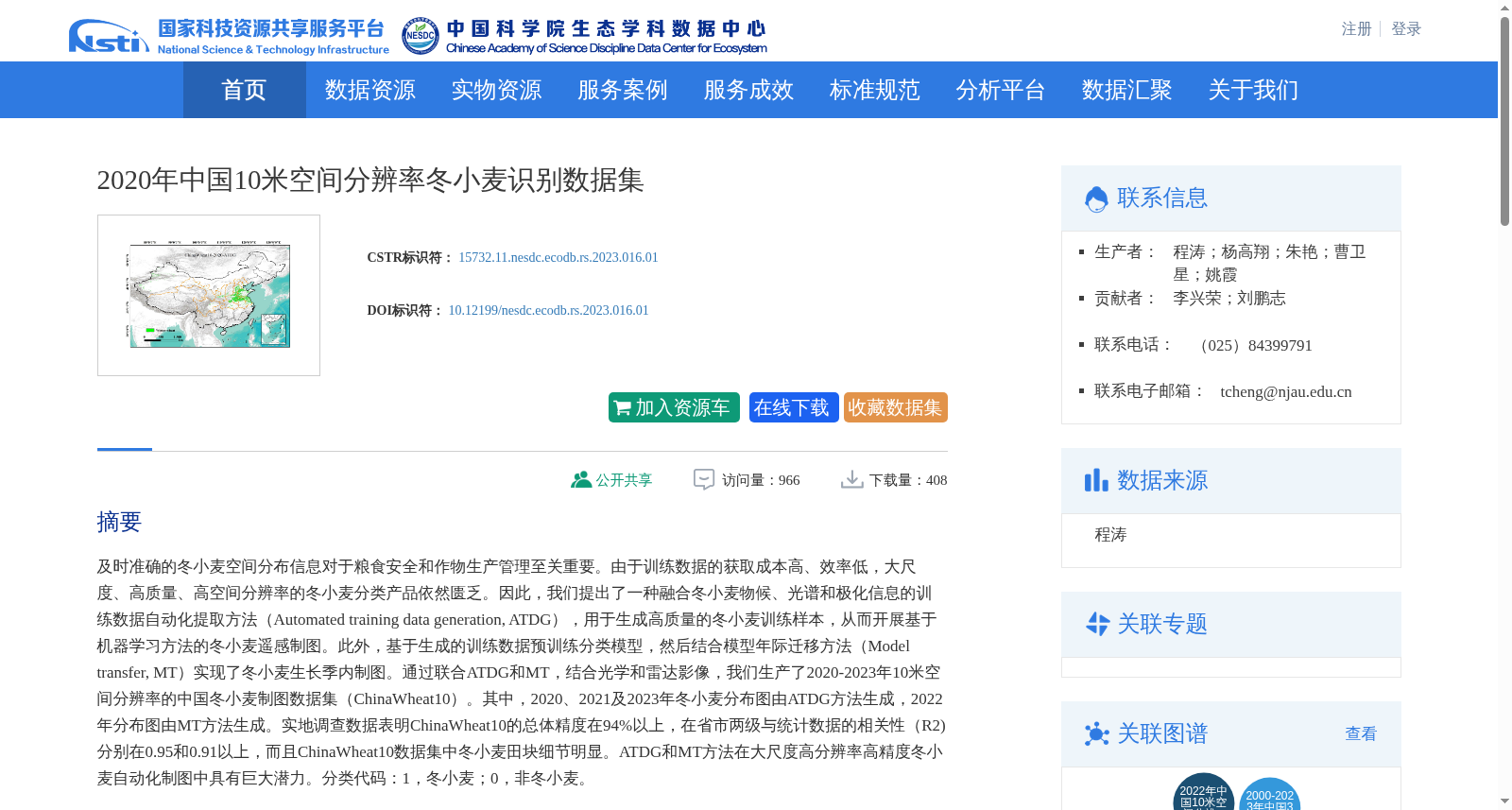Click the dataset title heading
Screen dimensions: 1512x810
pos(370,180)
